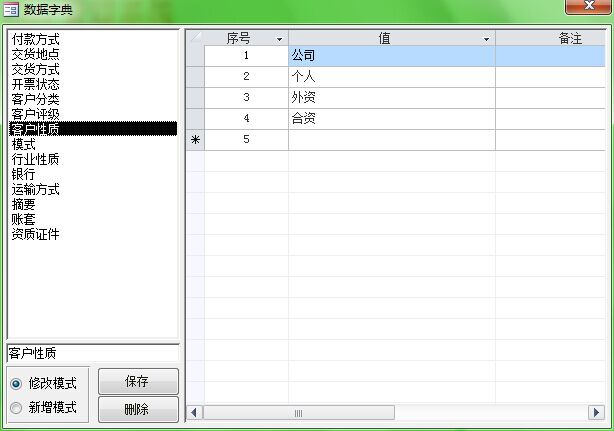Viewport: 614px width, 431px height.
Task: Click the 客户性质 text input field
Action: (93, 353)
